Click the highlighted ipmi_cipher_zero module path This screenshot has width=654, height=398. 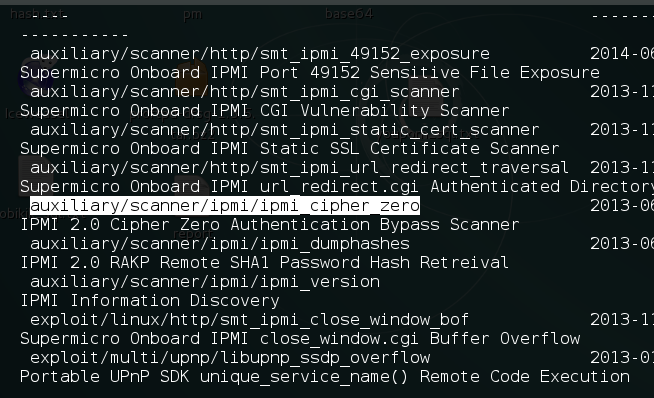tap(225, 206)
